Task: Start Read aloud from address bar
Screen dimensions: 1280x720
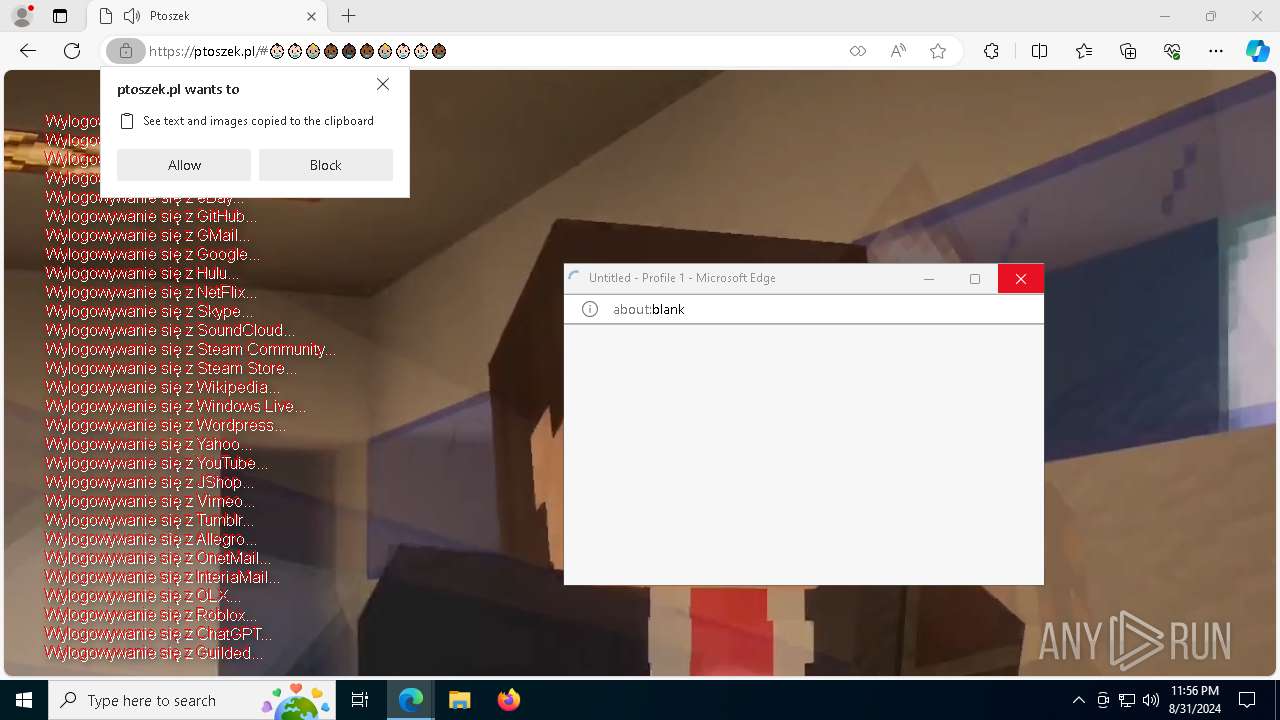Action: 898,51
